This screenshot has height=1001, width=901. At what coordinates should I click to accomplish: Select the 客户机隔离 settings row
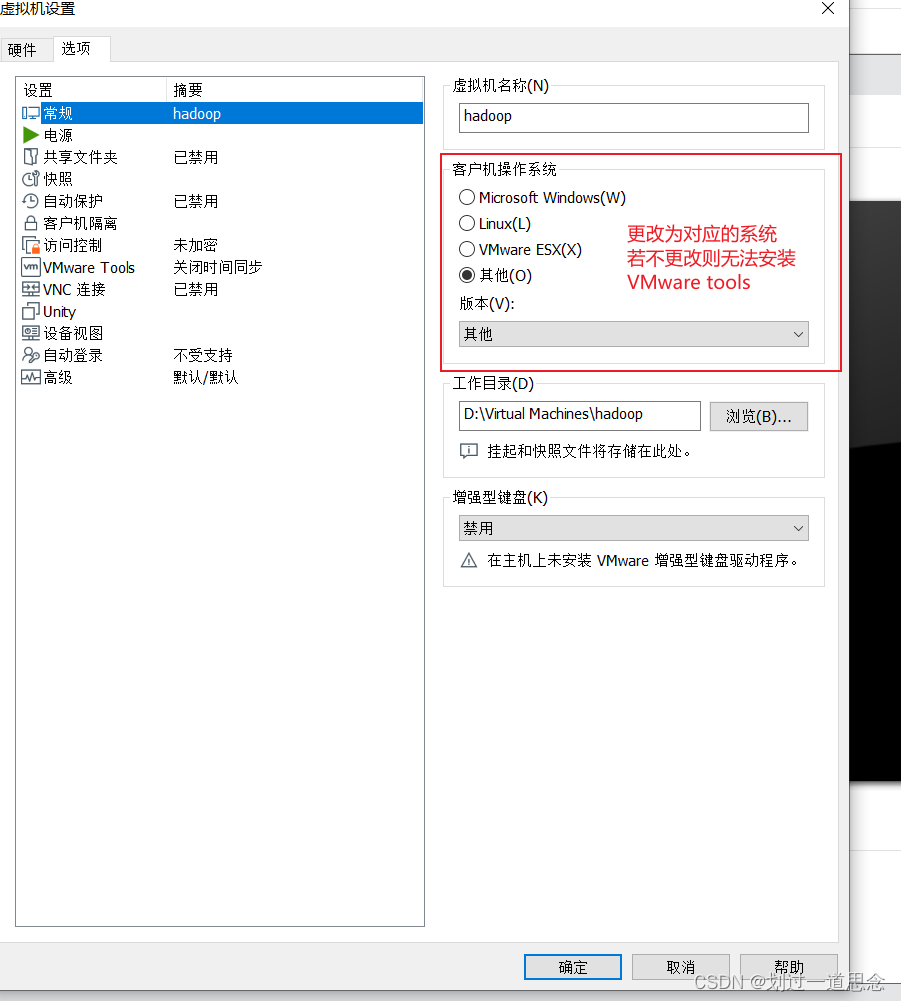tap(221, 223)
